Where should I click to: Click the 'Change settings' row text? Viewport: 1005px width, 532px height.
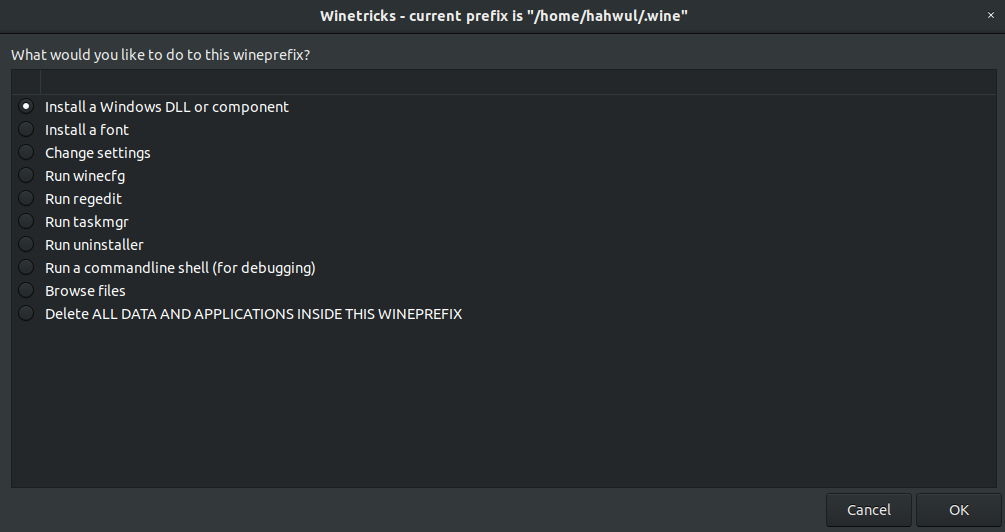(x=98, y=153)
